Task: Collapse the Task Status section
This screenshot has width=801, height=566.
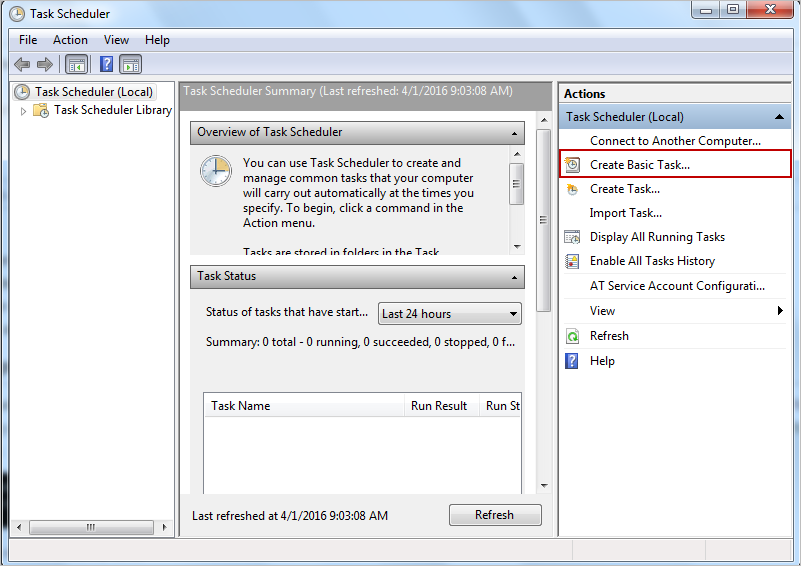Action: click(515, 276)
